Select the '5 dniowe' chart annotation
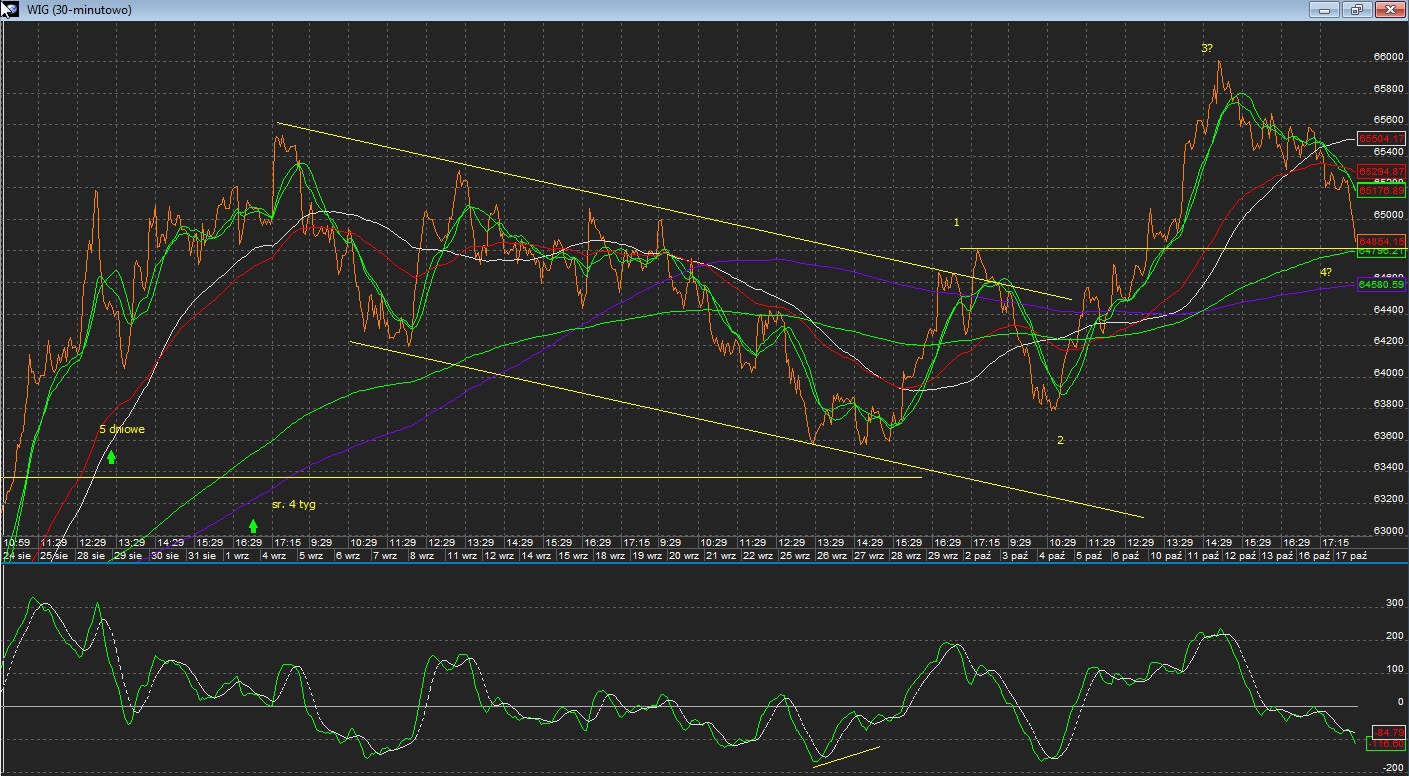 click(122, 429)
